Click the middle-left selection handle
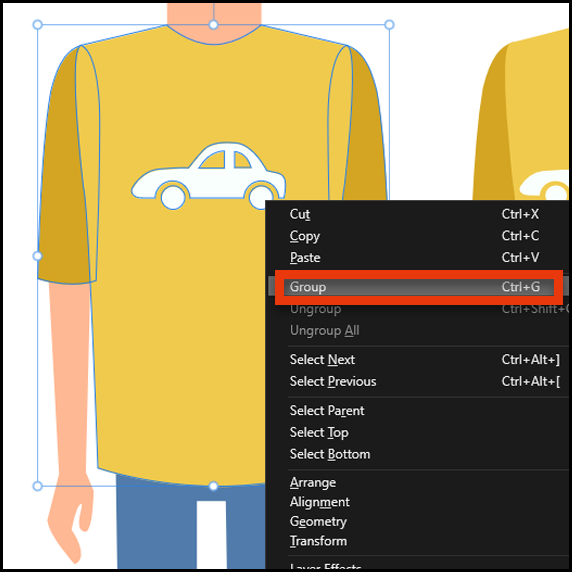 click(x=38, y=256)
